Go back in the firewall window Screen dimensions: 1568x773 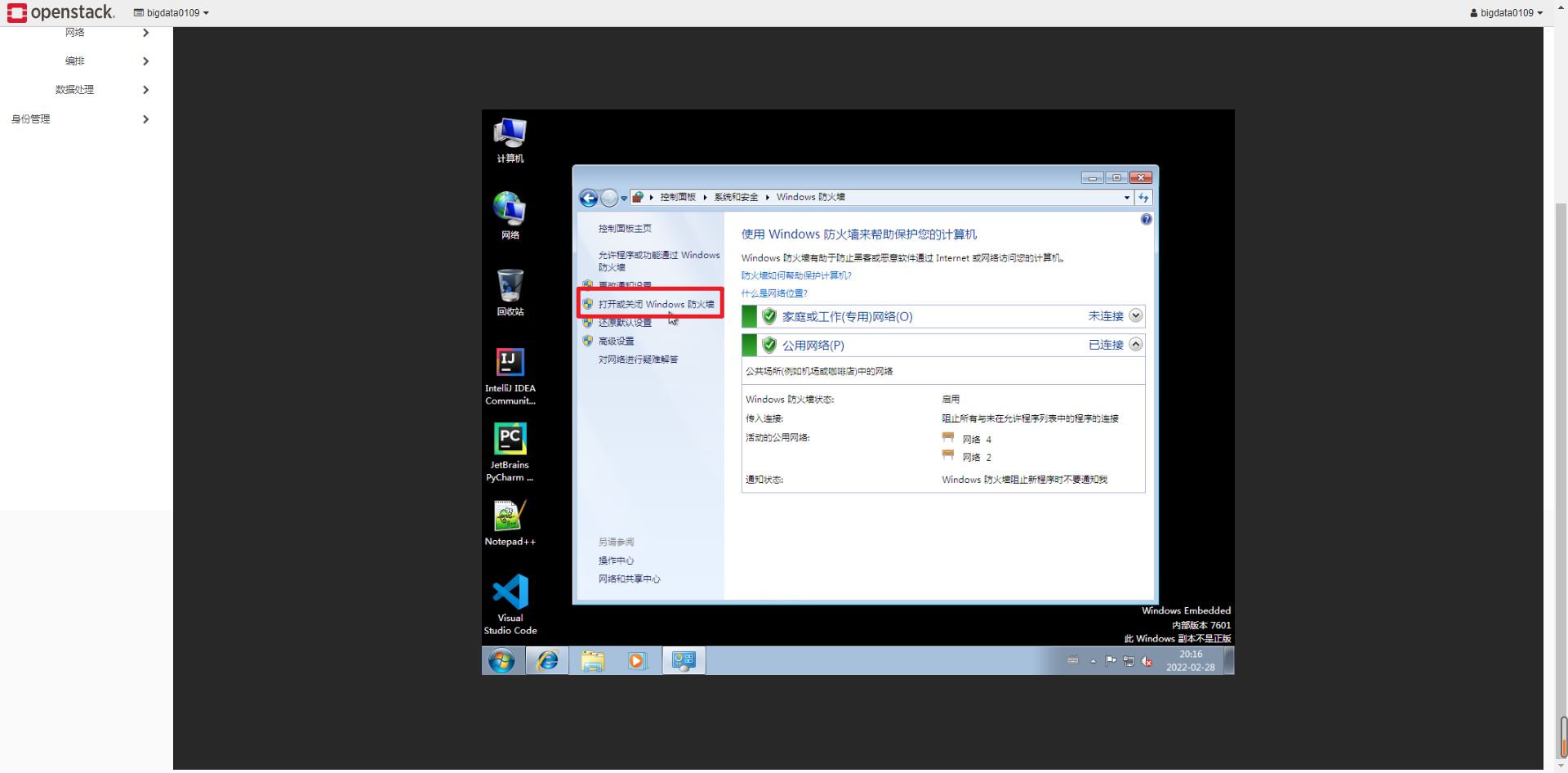tap(588, 198)
